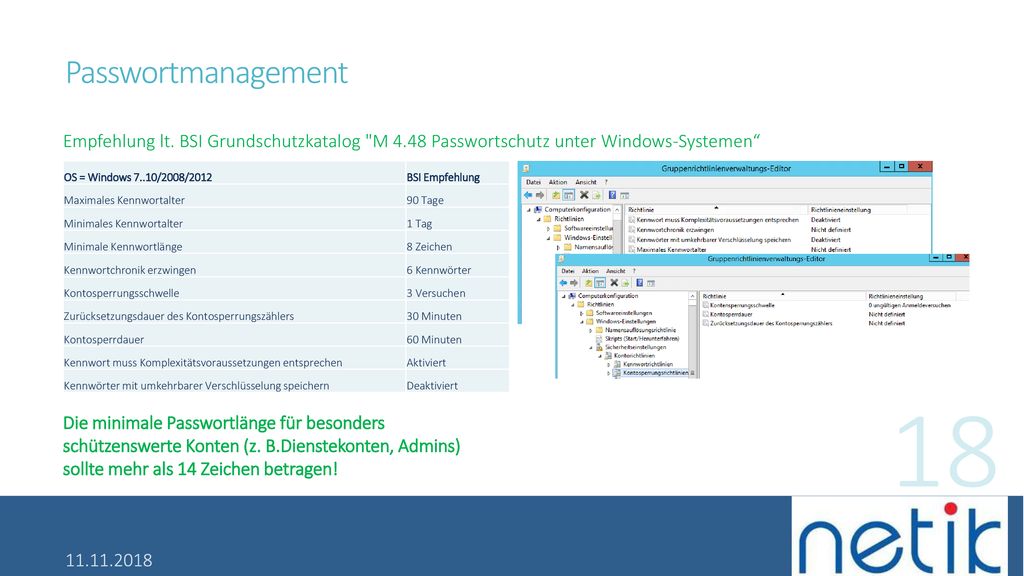This screenshot has height=576, width=1024.
Task: Click the app icon in upper editor title bar
Action: click(x=526, y=168)
